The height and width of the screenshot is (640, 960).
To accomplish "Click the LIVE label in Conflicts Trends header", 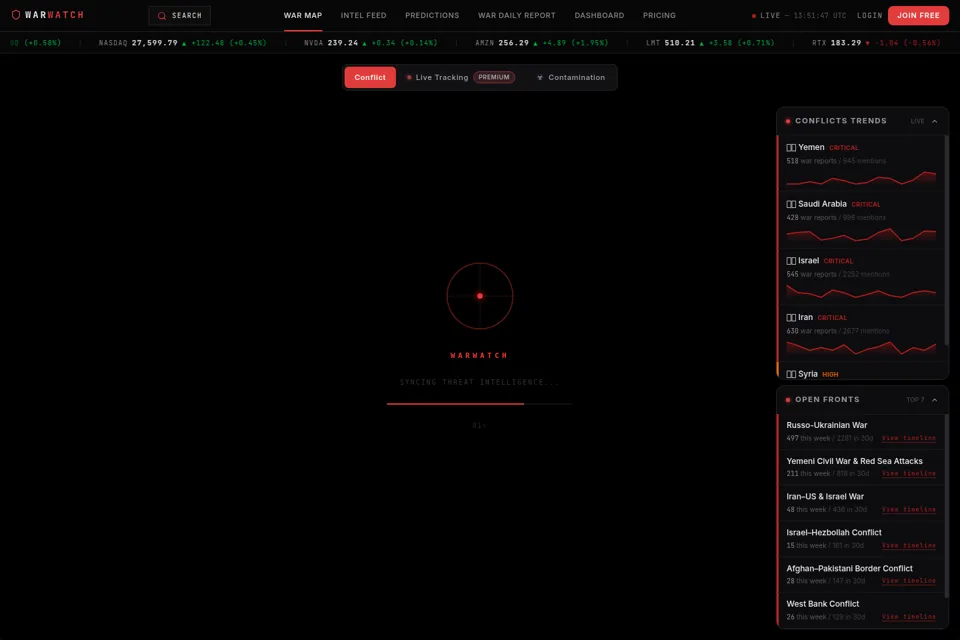I will 917,121.
